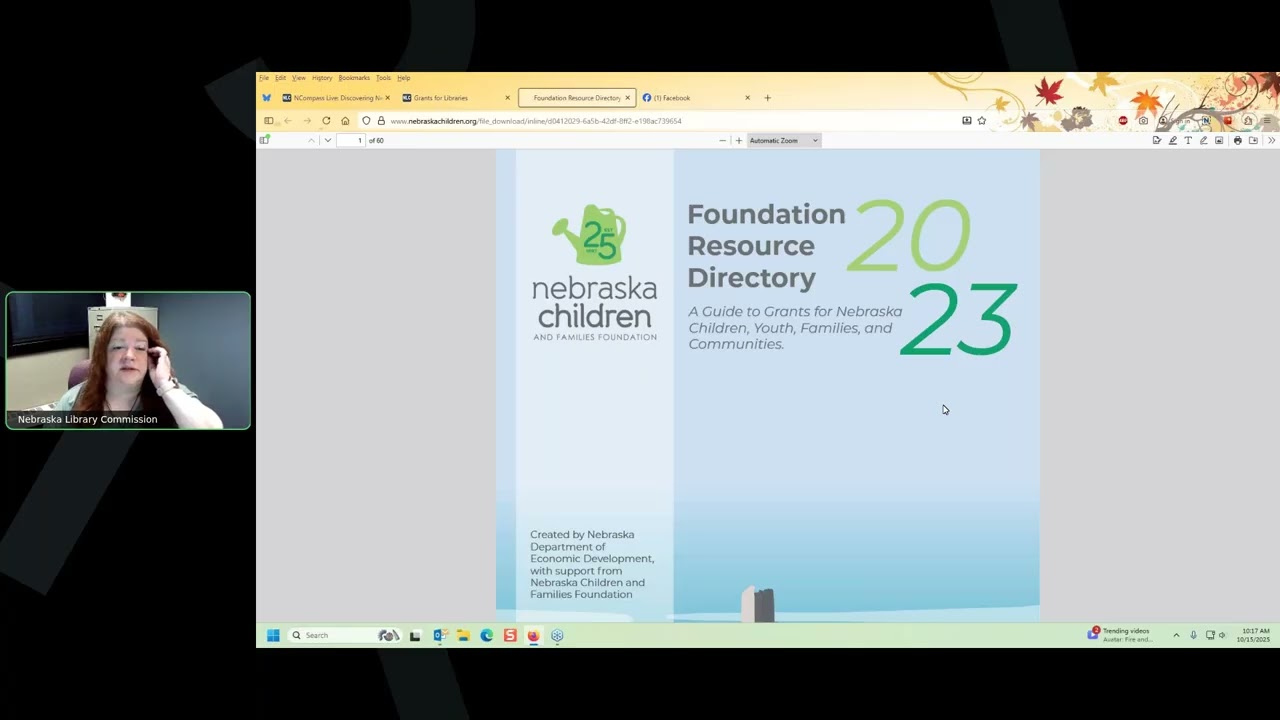
Task: Click the Nebraska Children watering can logo
Action: (x=590, y=234)
